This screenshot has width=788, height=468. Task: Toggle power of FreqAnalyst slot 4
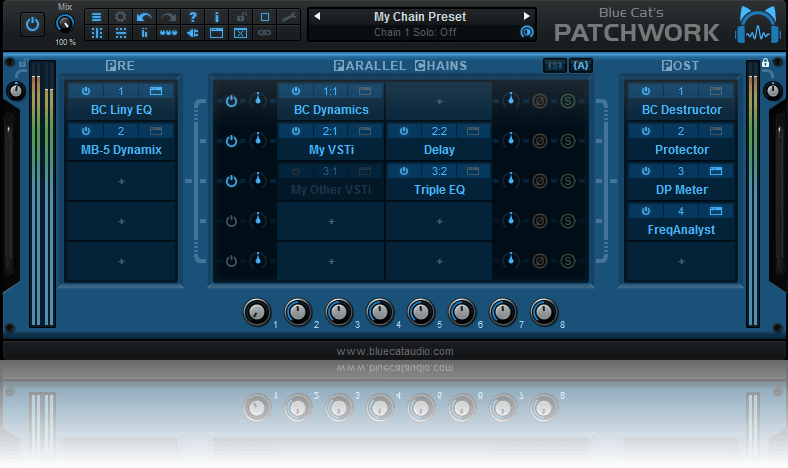(646, 211)
